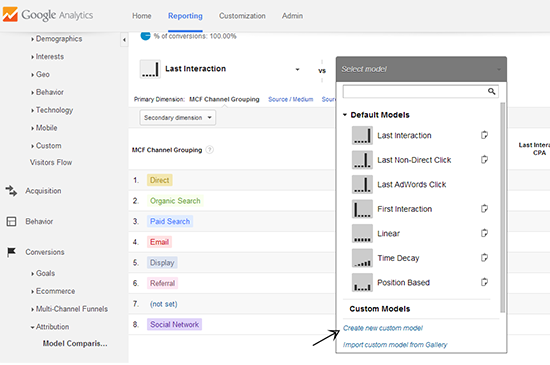Click Import custom model from Gallery
Screen dimensions: 550x365
pos(395,345)
